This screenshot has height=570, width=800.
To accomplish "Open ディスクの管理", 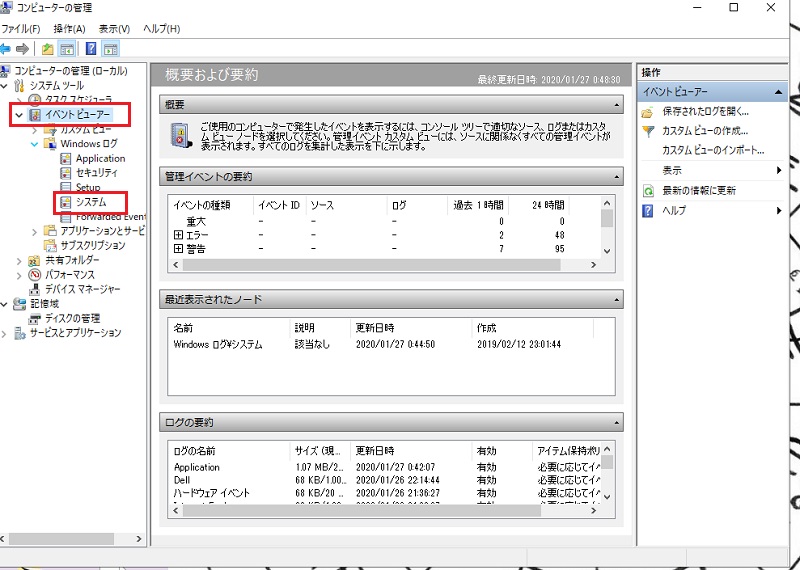I will (x=72, y=318).
